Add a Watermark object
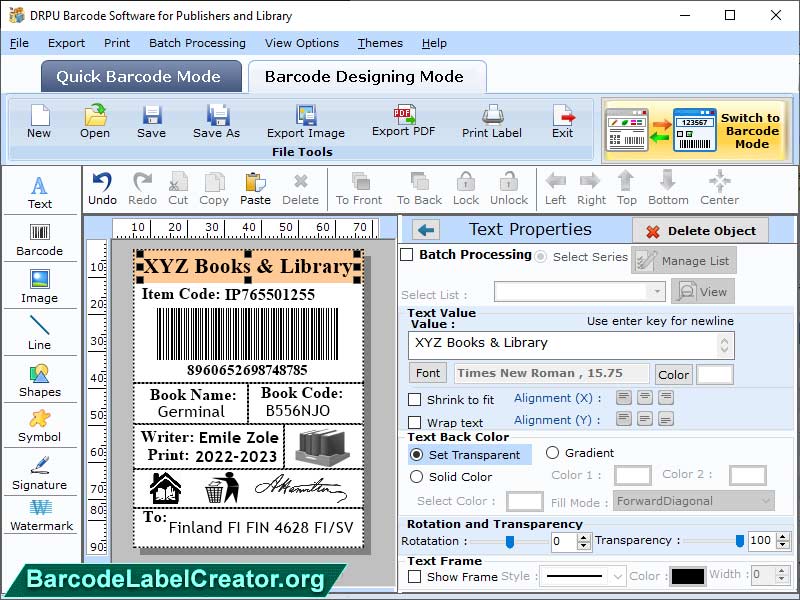Screen dimensions: 800x600 (41, 515)
